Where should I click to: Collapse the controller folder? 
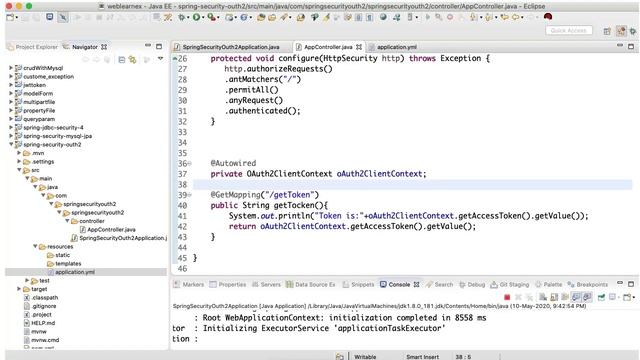pyautogui.click(x=68, y=221)
